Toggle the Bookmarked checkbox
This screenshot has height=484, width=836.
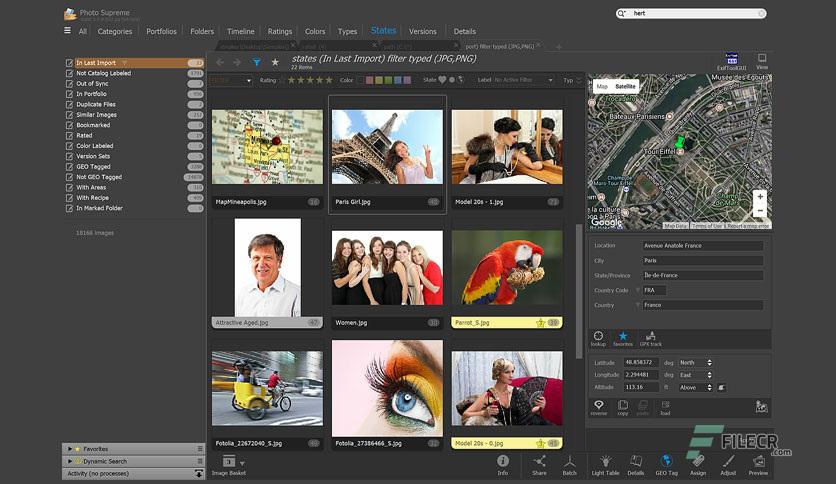pyautogui.click(x=69, y=125)
